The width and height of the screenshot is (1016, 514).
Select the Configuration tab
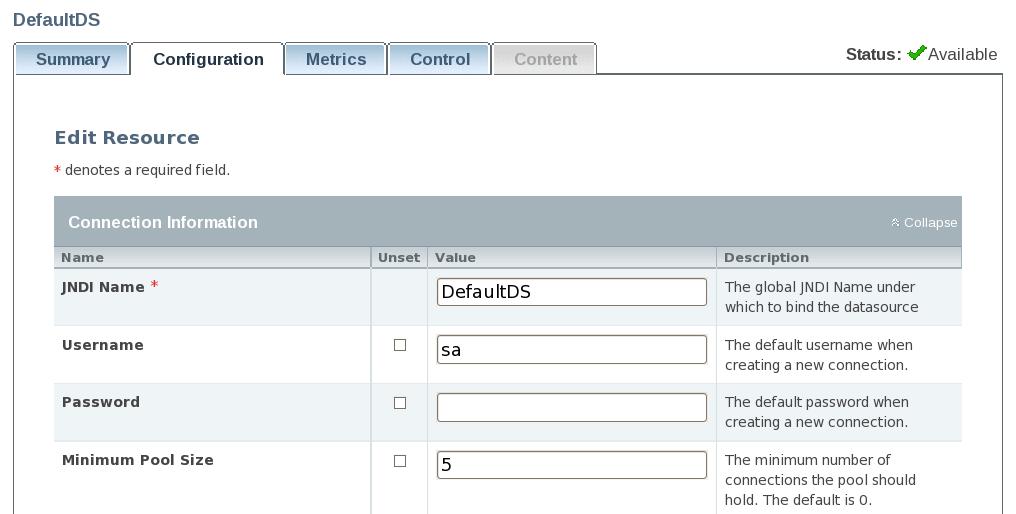point(208,59)
